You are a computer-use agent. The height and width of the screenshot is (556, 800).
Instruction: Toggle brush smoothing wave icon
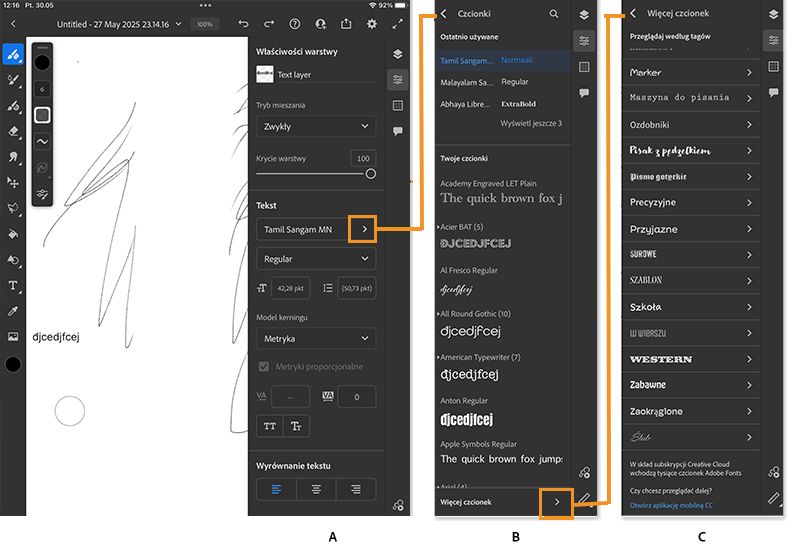pyautogui.click(x=42, y=141)
